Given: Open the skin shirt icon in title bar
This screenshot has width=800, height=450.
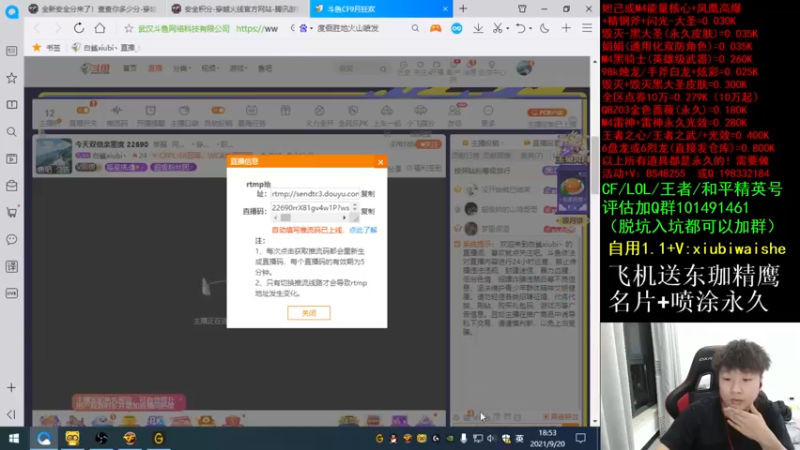Looking at the screenshot, I should click(522, 9).
